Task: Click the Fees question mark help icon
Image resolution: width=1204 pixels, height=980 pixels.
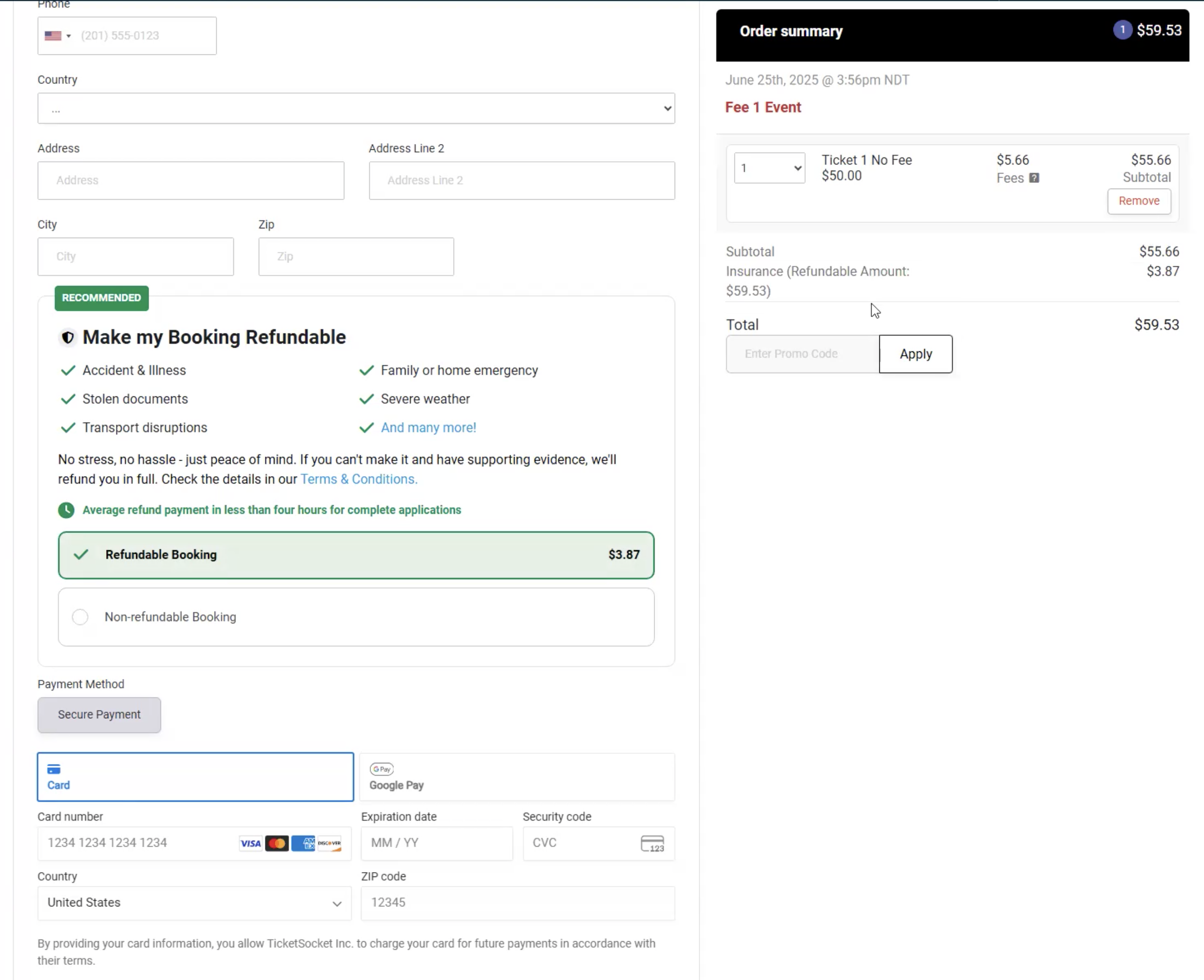Action: click(1034, 178)
